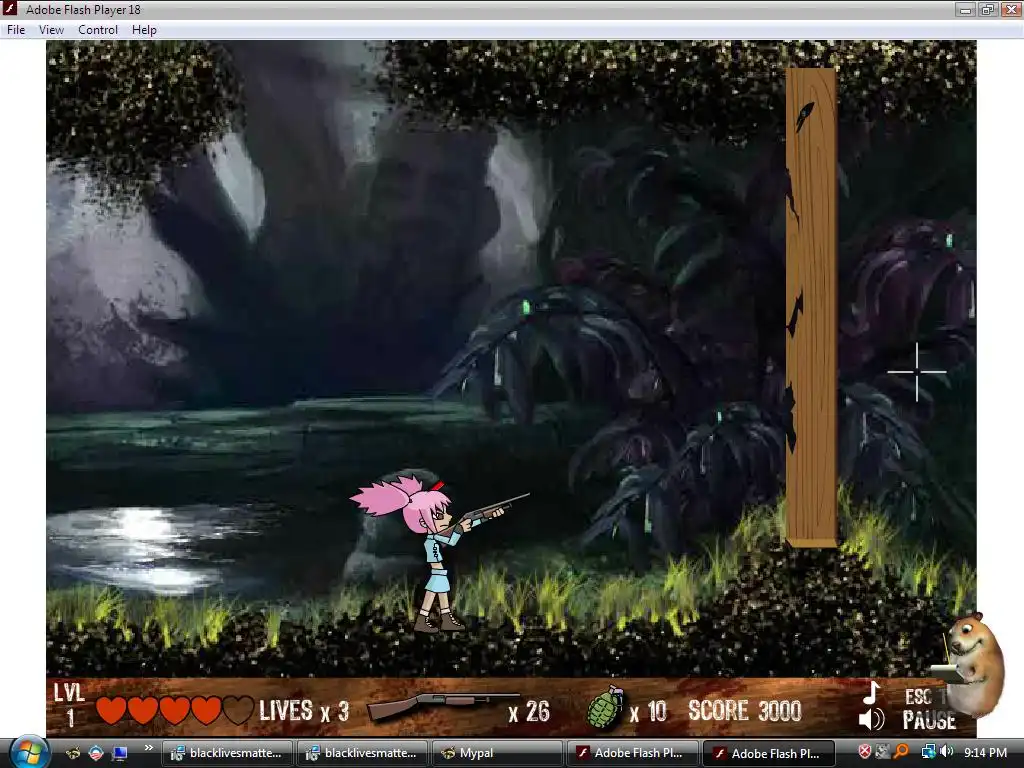The height and width of the screenshot is (768, 1024).
Task: Open the View menu
Action: 51,30
